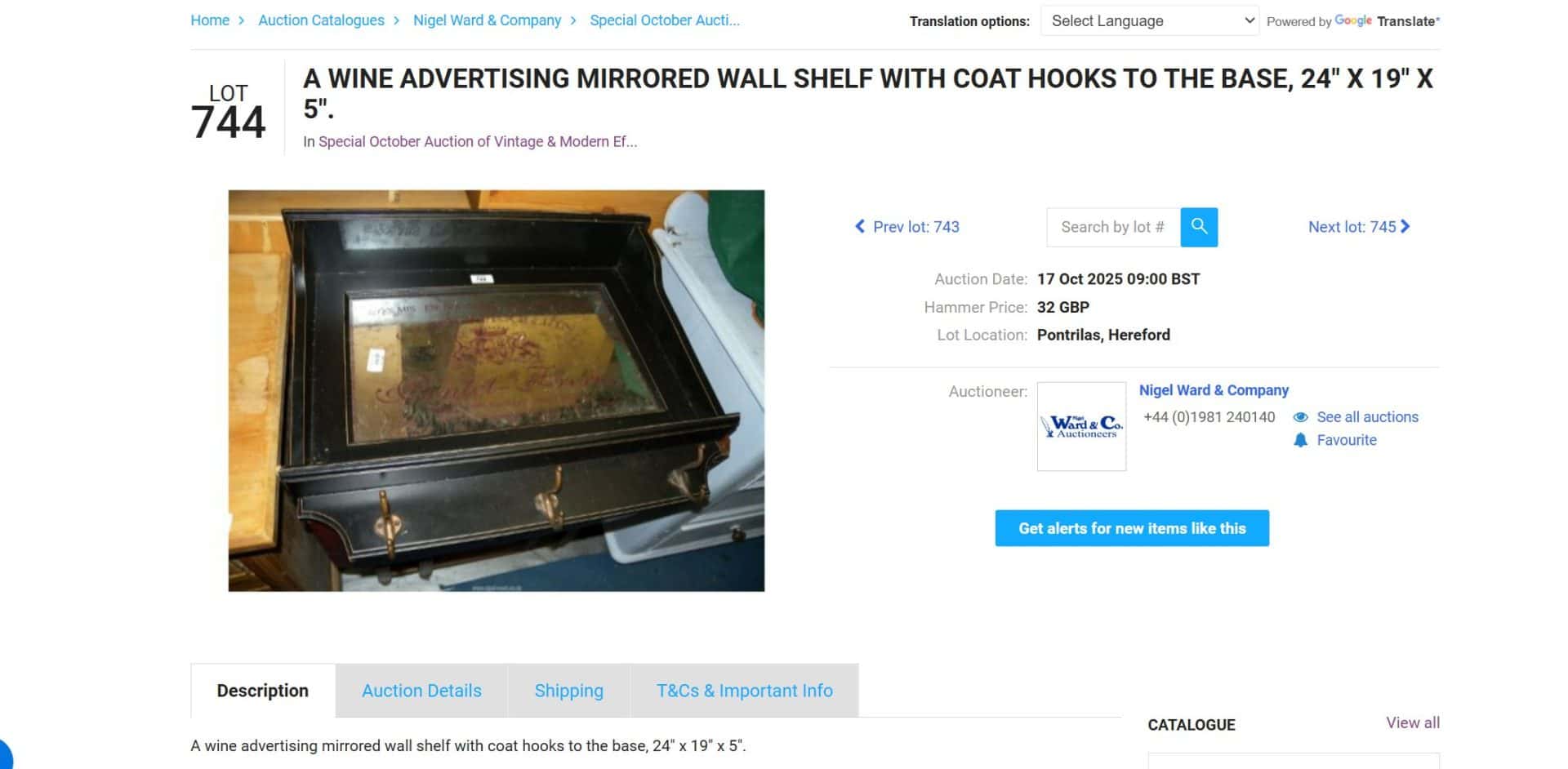Open Auction Catalogues breadcrumb link

[x=321, y=20]
